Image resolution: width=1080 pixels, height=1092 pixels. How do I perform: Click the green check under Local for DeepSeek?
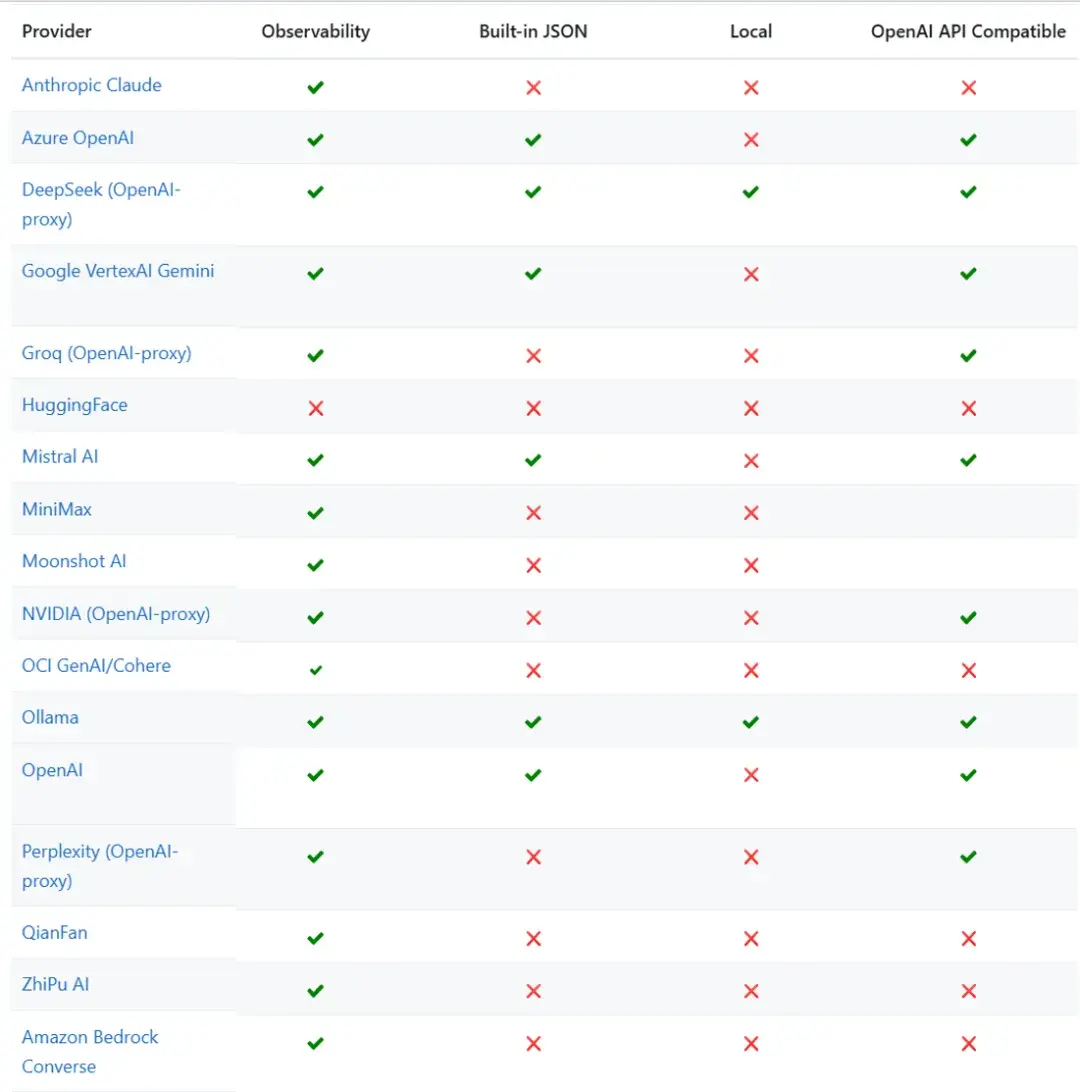coord(751,192)
